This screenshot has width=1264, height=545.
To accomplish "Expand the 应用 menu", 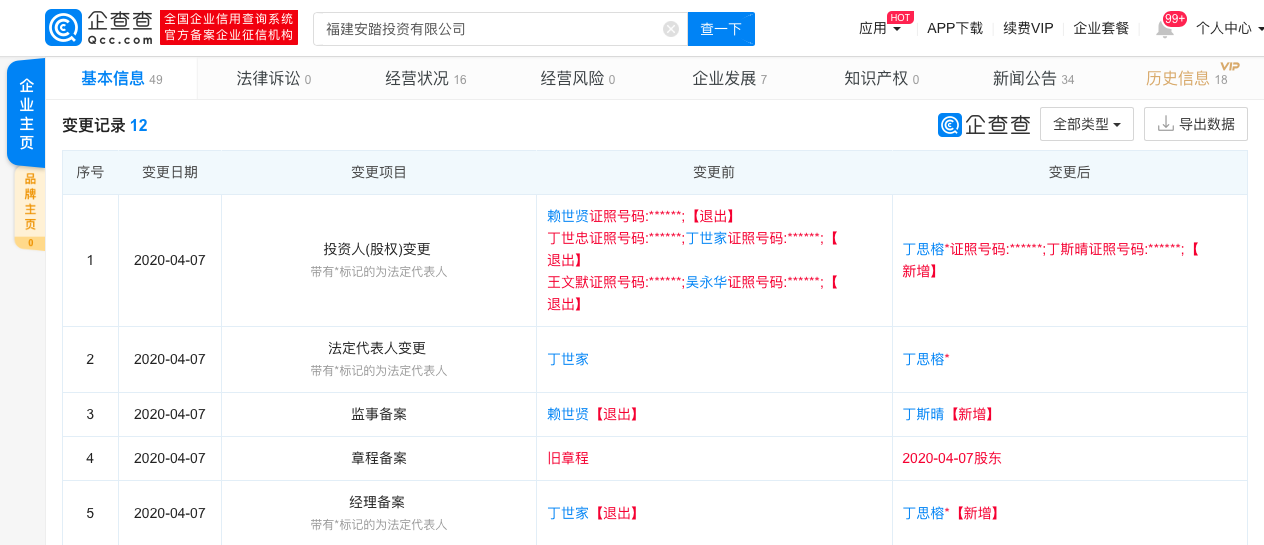I will pyautogui.click(x=880, y=28).
